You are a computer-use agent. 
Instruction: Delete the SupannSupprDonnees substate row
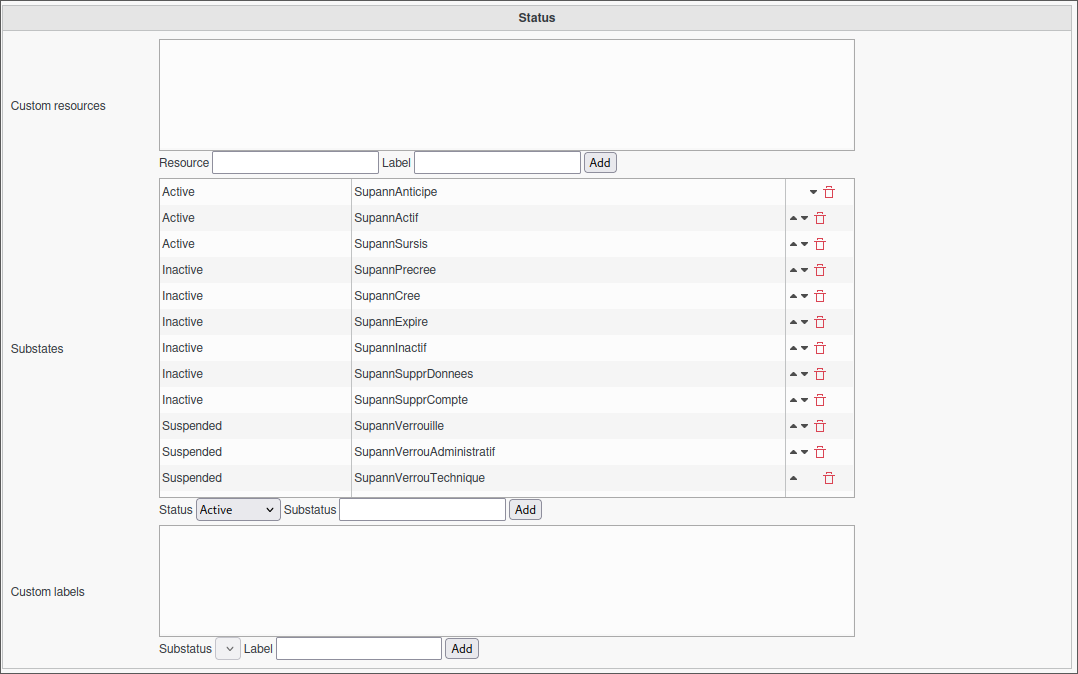[x=820, y=374]
